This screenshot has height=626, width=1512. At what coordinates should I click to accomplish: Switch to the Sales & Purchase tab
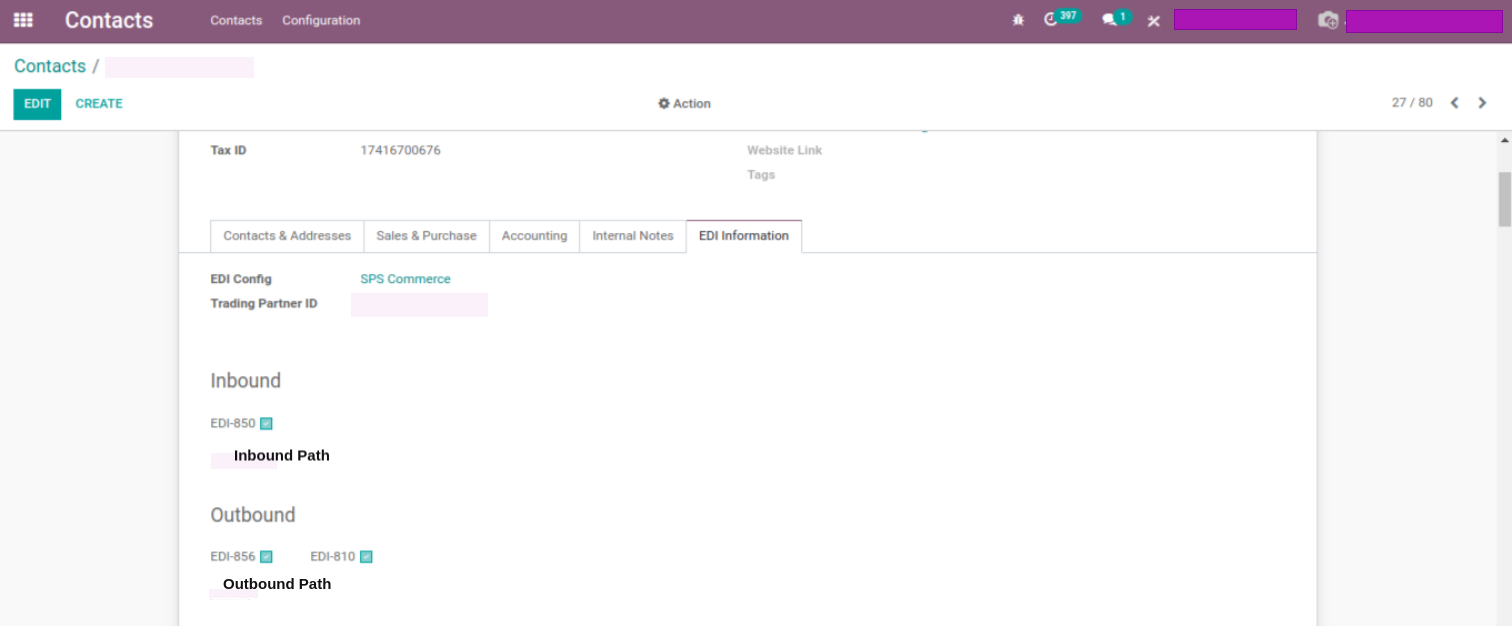pyautogui.click(x=426, y=236)
